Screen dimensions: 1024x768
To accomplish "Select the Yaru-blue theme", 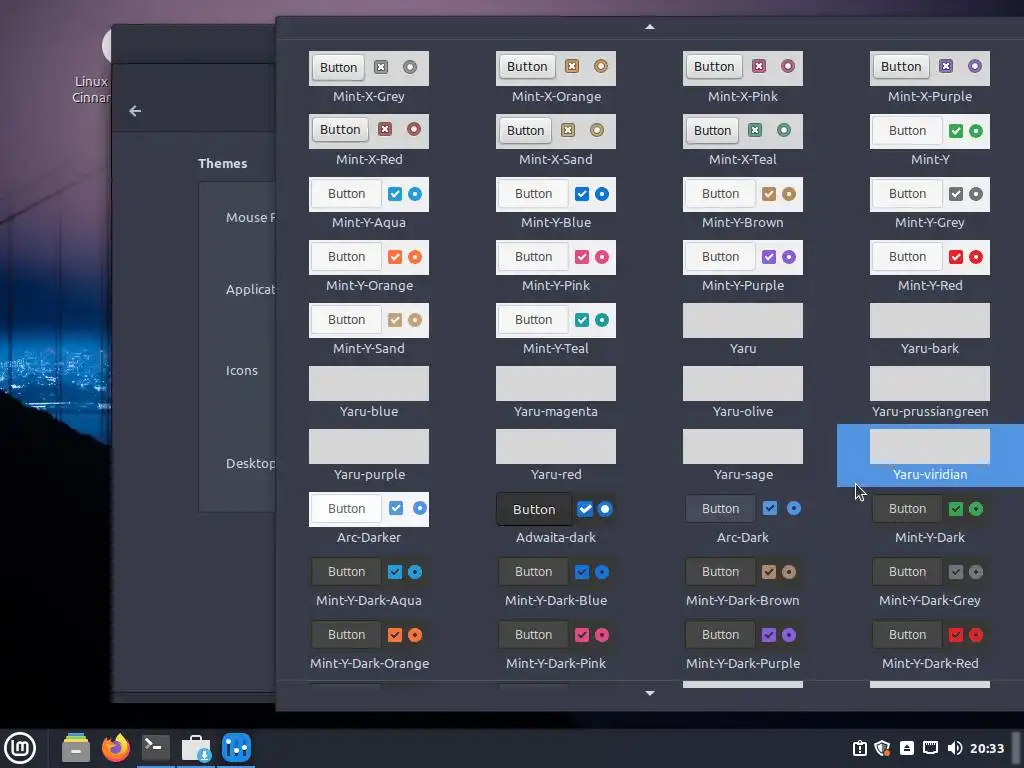I will pos(369,392).
